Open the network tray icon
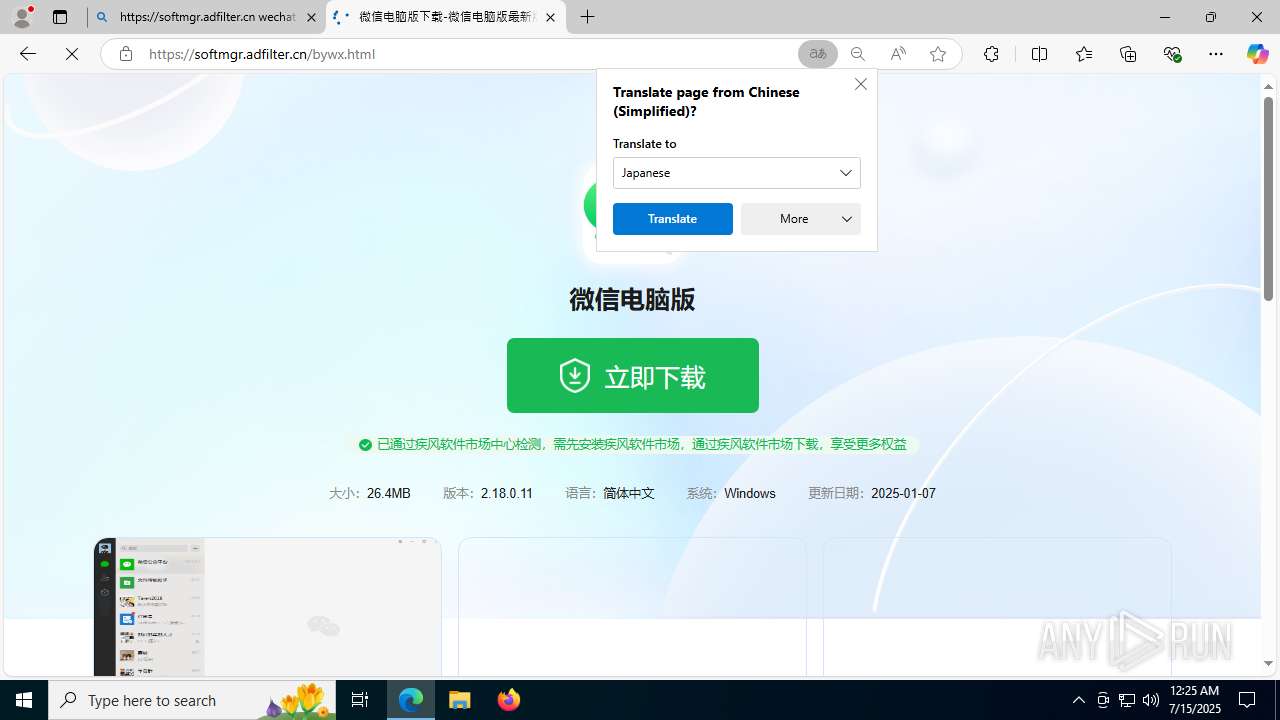Viewport: 1280px width, 720px height. 1127,700
